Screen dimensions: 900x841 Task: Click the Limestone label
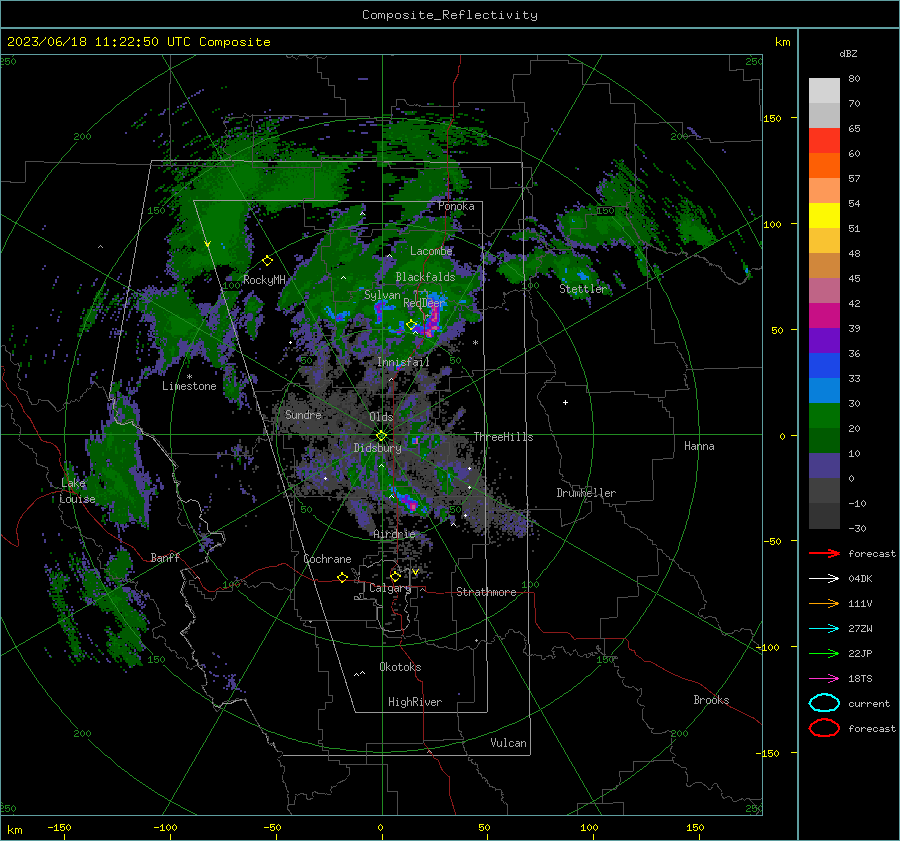[x=189, y=386]
